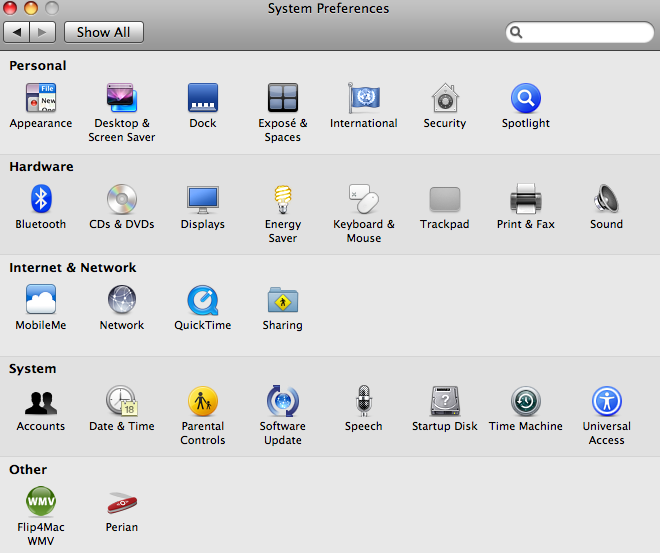The height and width of the screenshot is (553, 660).
Task: Click the "Personal" section heading
Action: [x=38, y=66]
